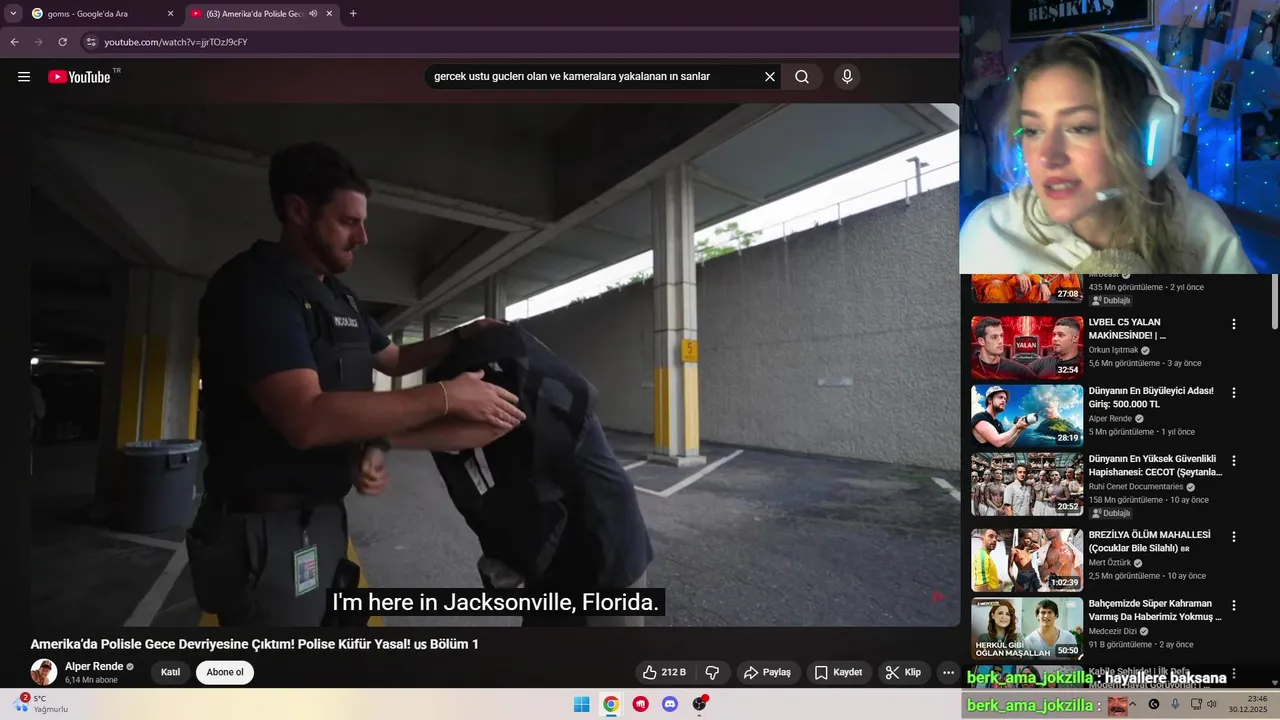The height and width of the screenshot is (720, 1280).
Task: Open the Alper Rende channel name link
Action: coord(94,666)
